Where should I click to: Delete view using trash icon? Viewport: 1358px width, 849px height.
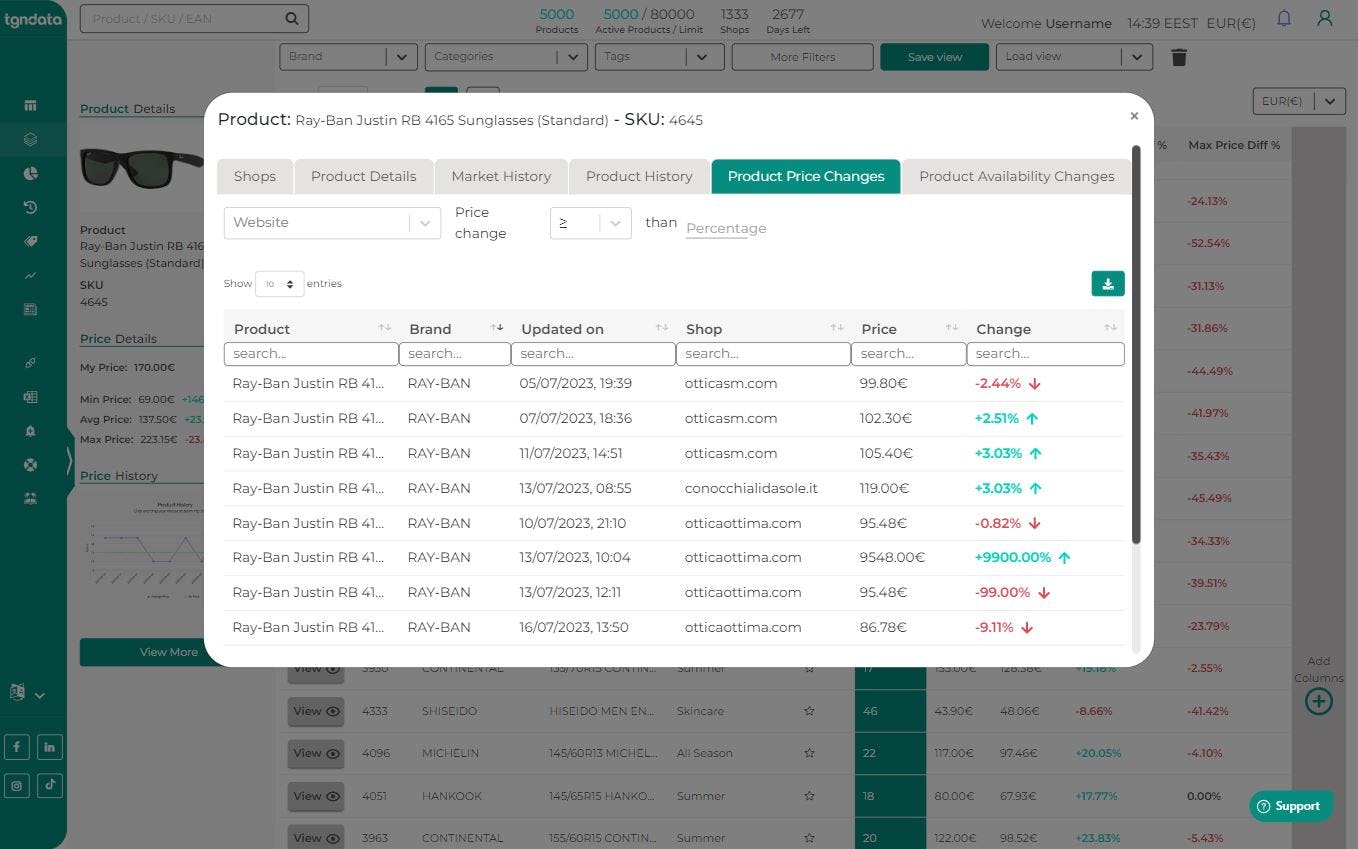[x=1179, y=57]
